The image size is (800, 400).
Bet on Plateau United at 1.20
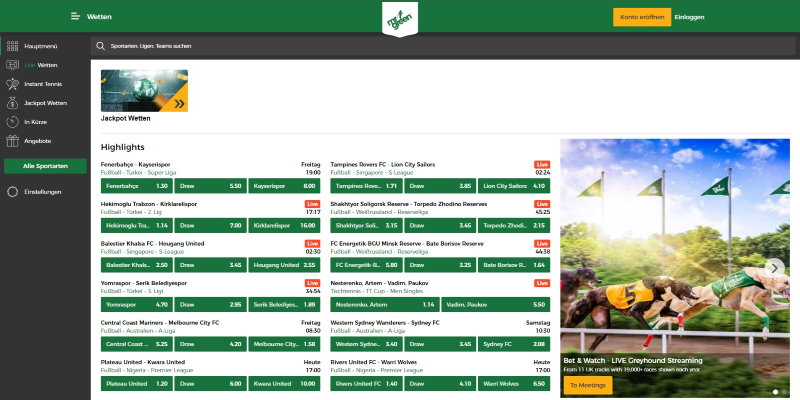137,384
